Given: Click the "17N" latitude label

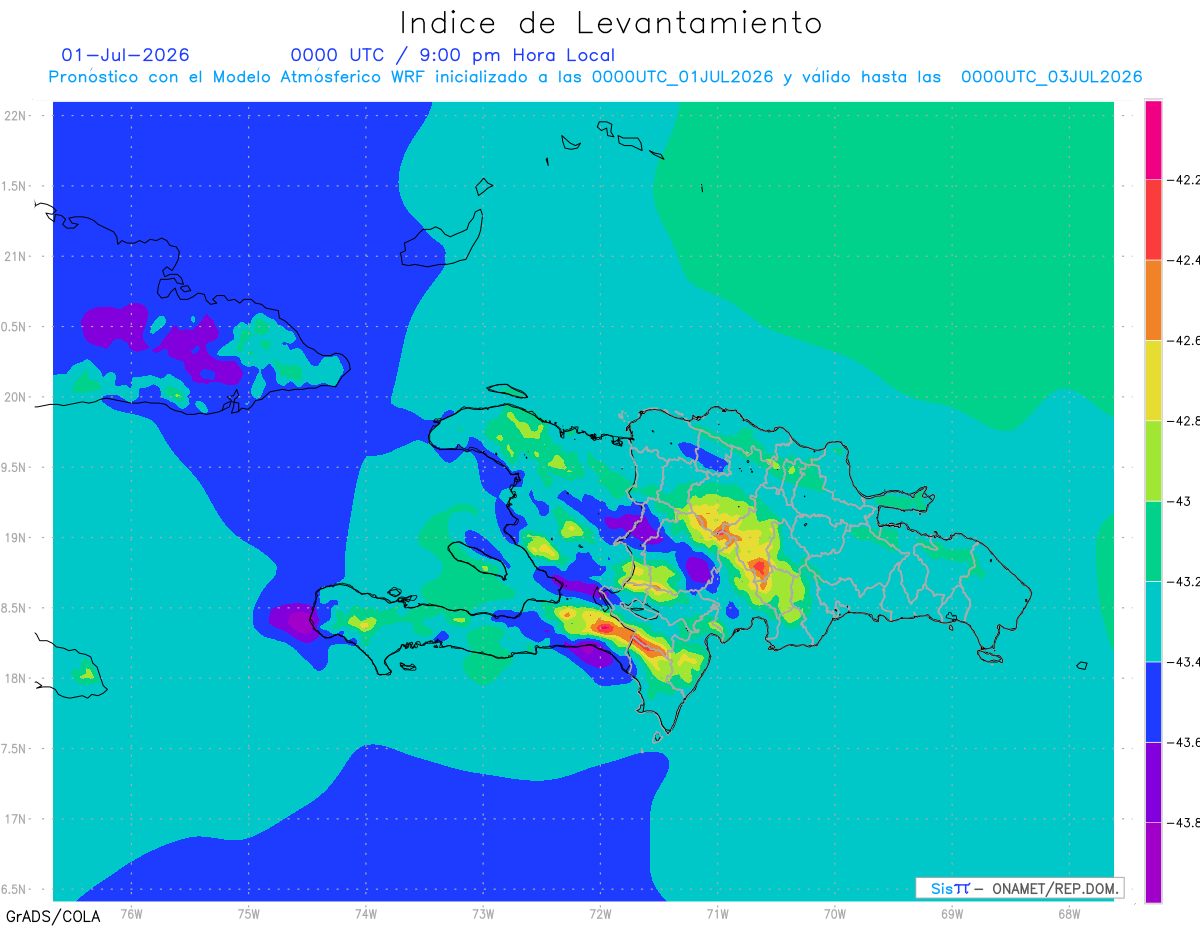Looking at the screenshot, I should [16, 820].
